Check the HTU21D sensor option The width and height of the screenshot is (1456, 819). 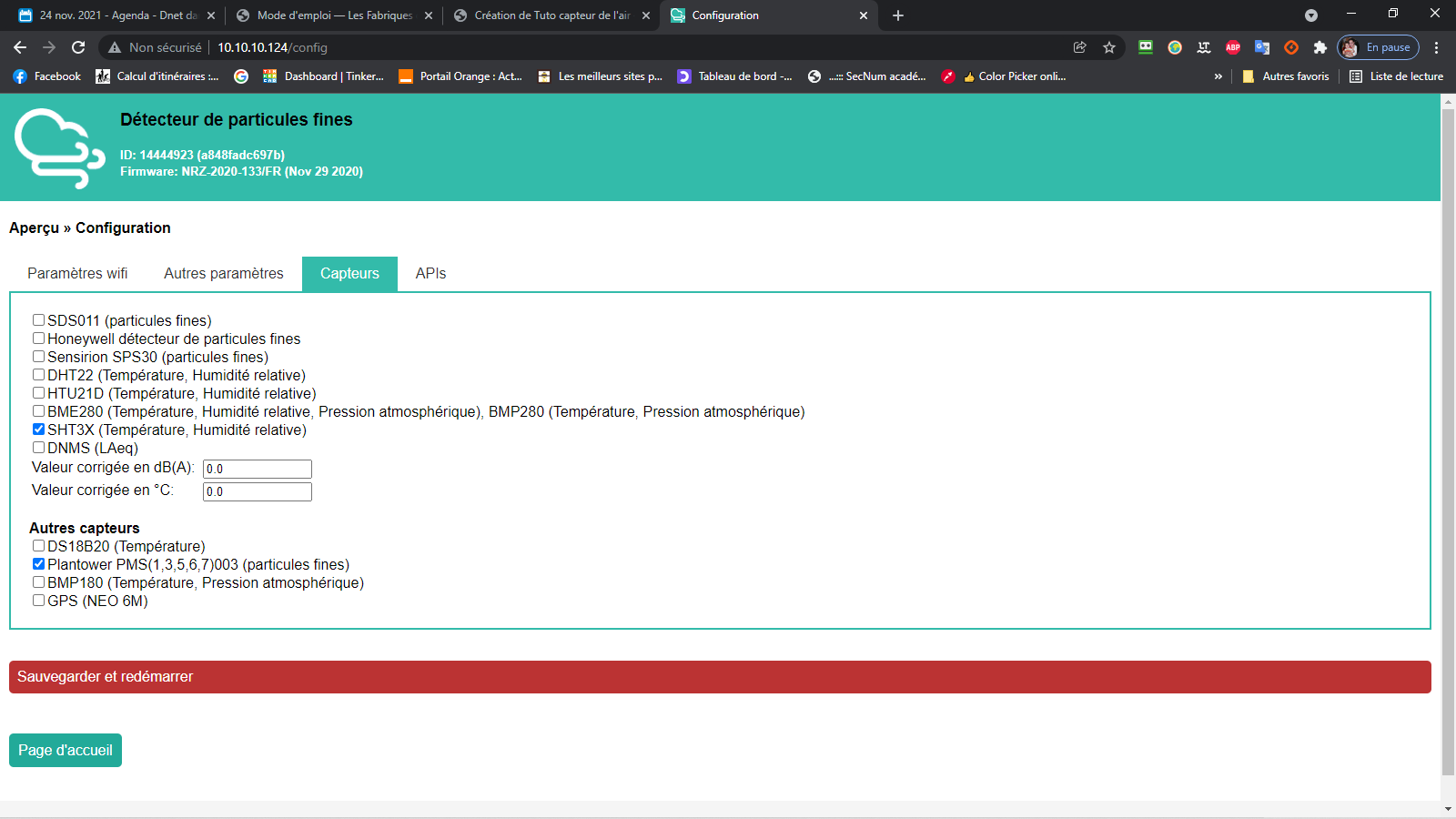click(x=39, y=393)
